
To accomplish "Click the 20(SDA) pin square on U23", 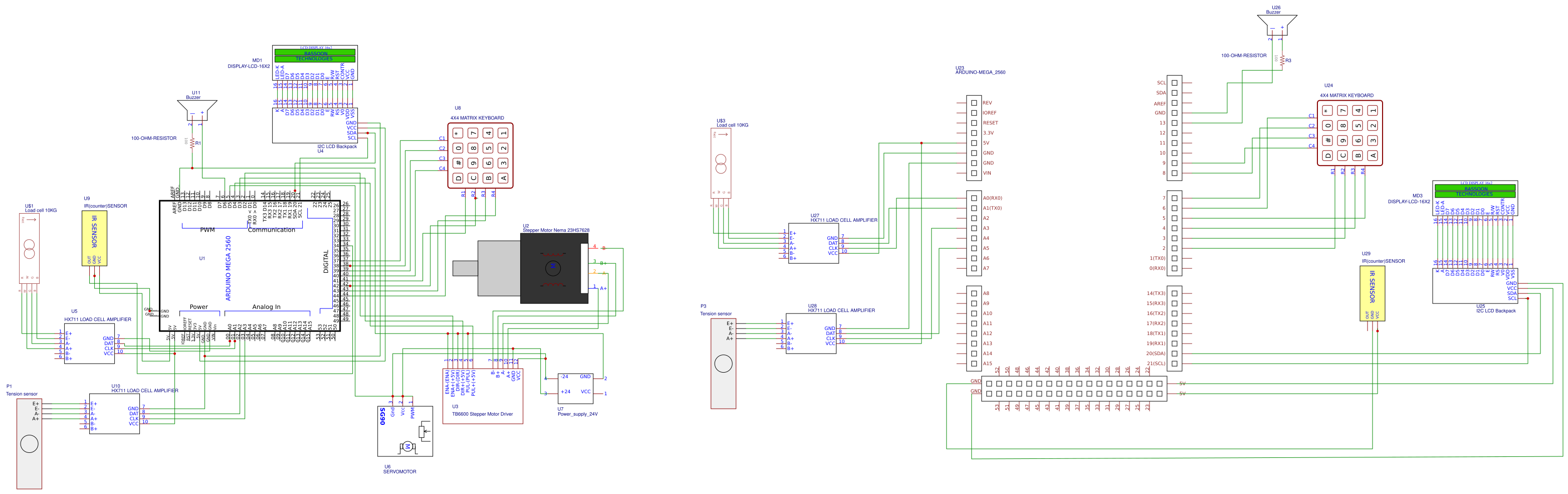I will [1174, 353].
